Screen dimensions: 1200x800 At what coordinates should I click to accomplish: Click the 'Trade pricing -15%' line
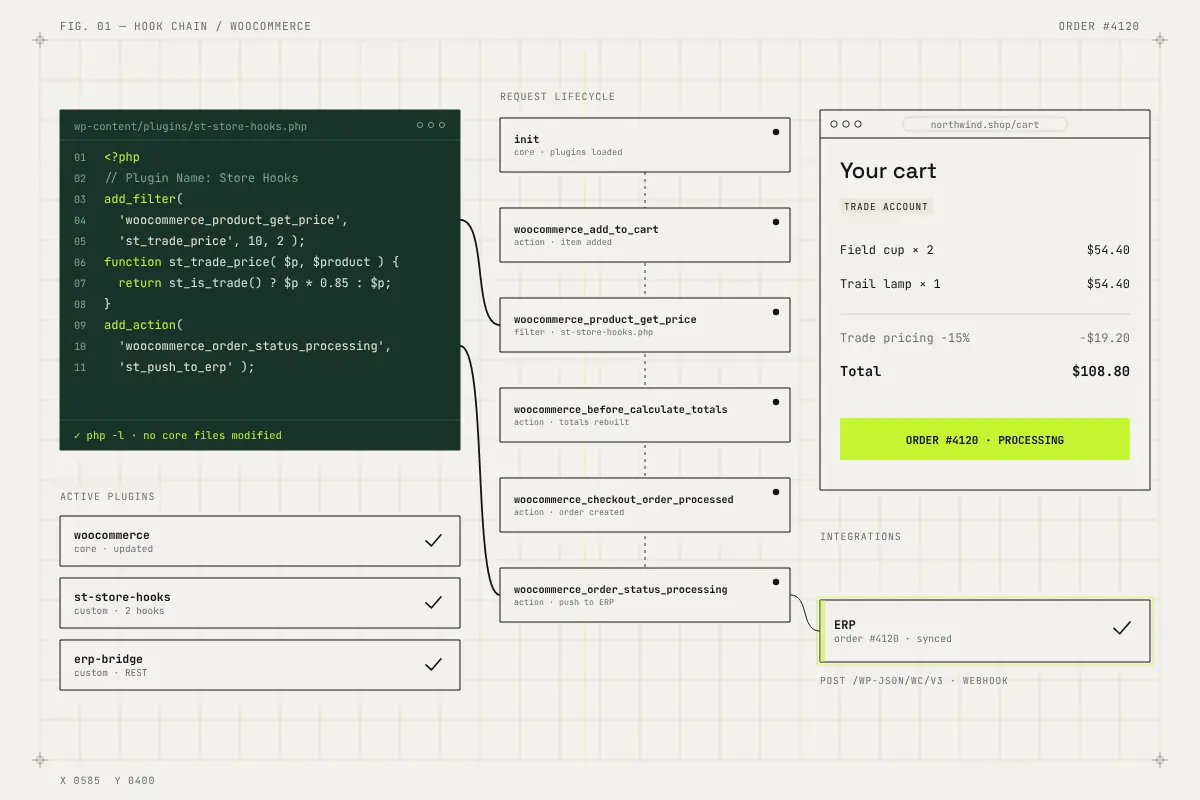click(x=905, y=338)
